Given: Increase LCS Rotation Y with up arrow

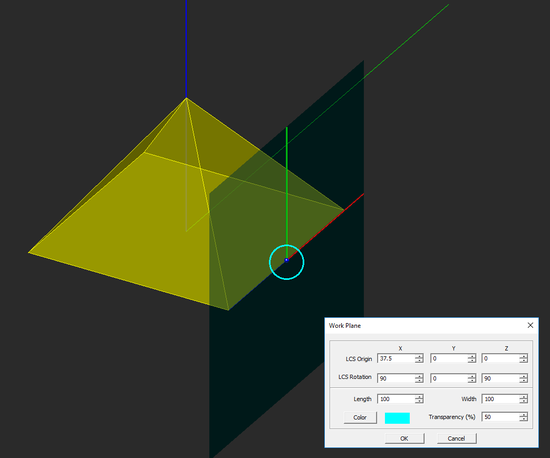Looking at the screenshot, I should click(x=472, y=376).
